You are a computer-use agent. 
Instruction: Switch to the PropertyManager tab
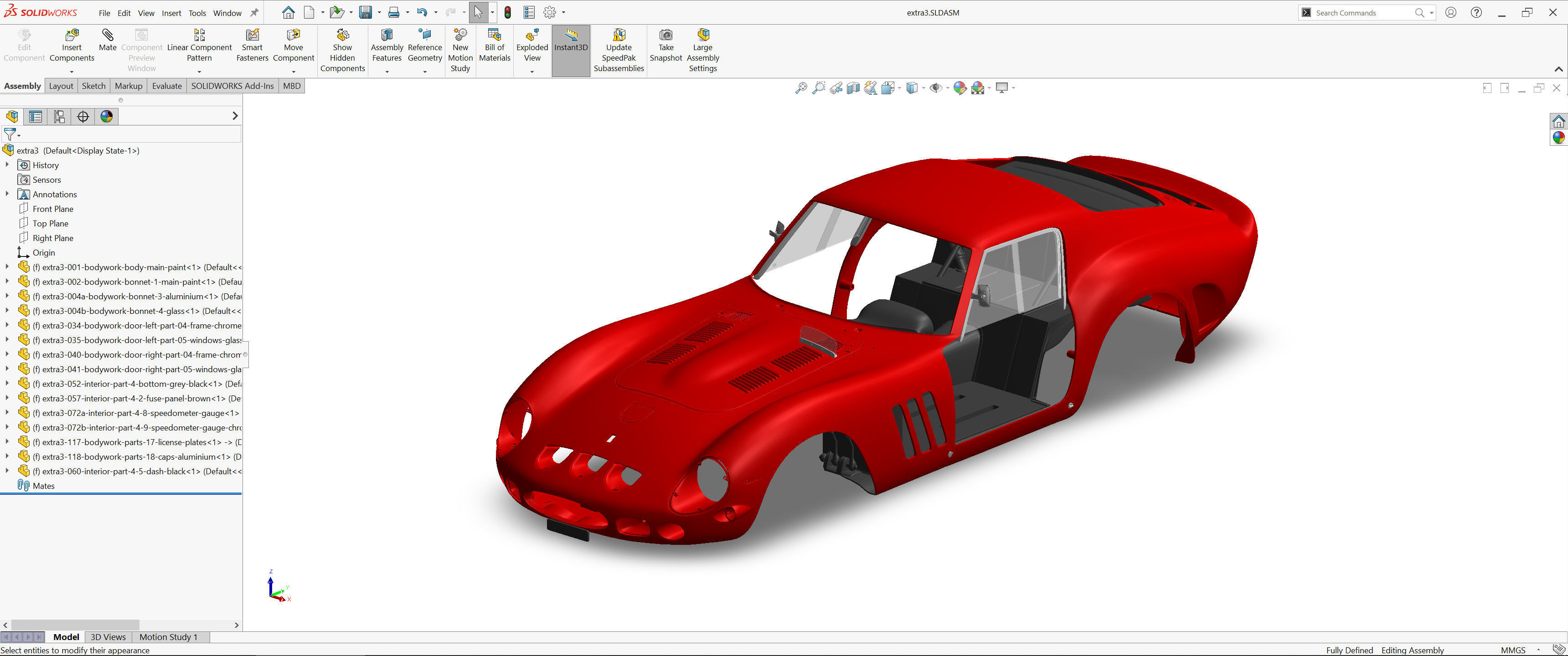click(x=35, y=116)
